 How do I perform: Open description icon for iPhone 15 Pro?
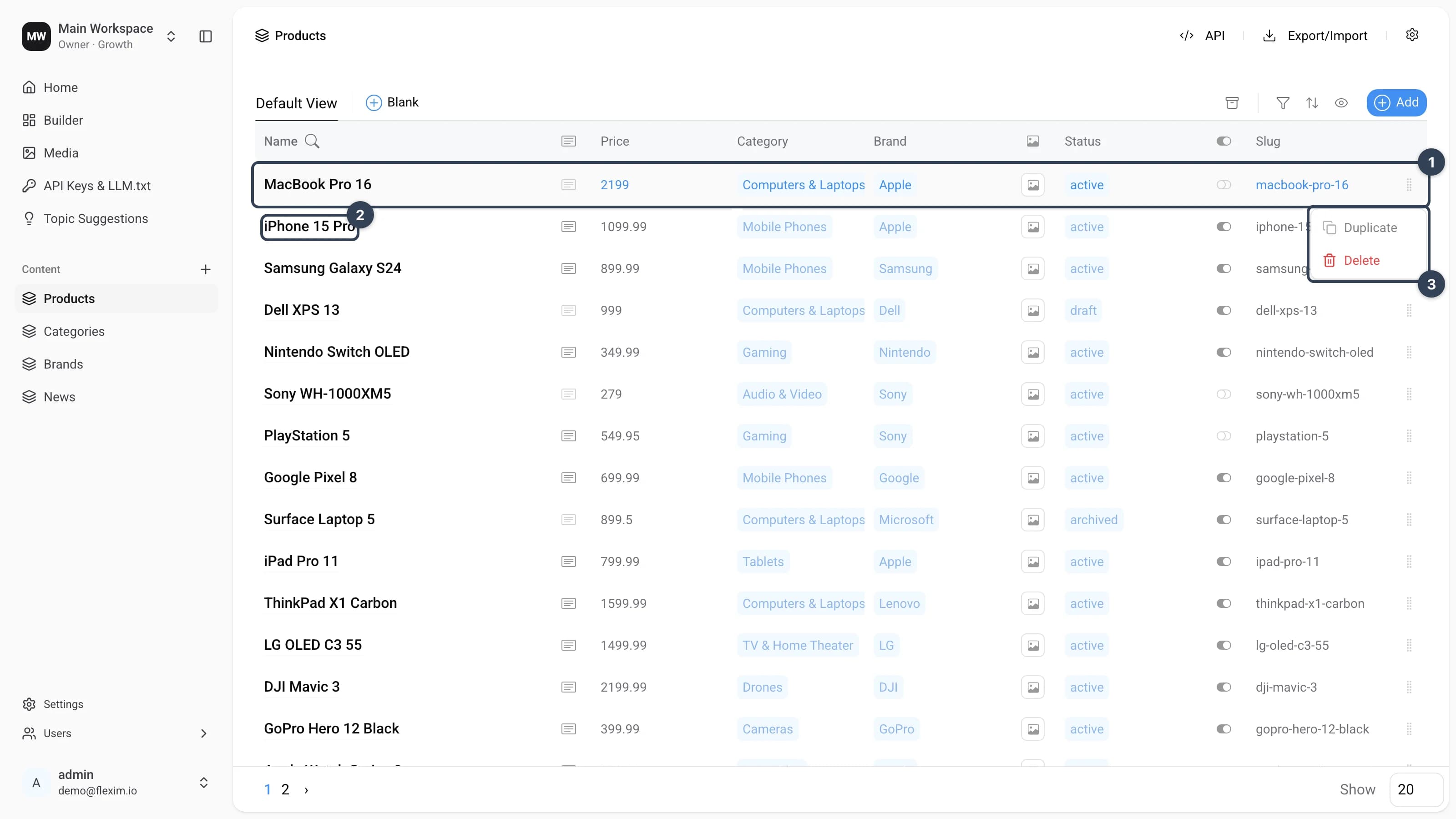(x=569, y=227)
